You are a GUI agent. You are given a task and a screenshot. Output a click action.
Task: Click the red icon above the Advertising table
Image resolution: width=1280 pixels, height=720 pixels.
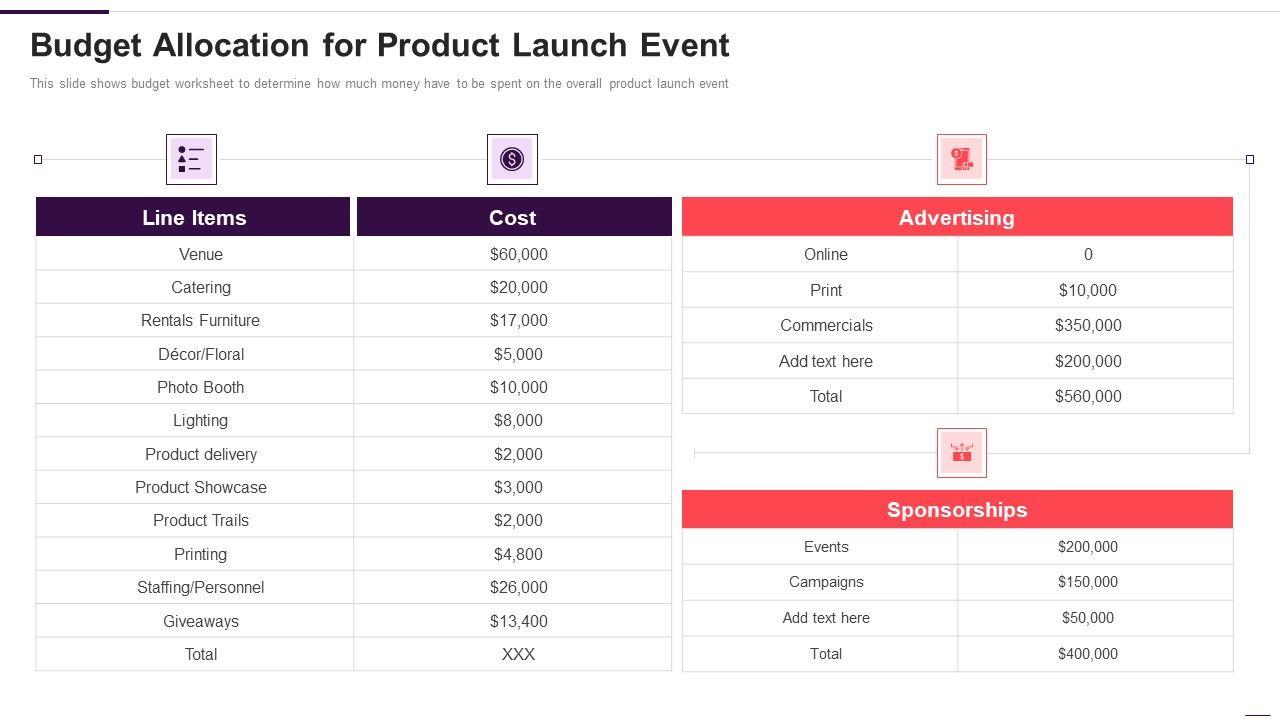pyautogui.click(x=961, y=160)
